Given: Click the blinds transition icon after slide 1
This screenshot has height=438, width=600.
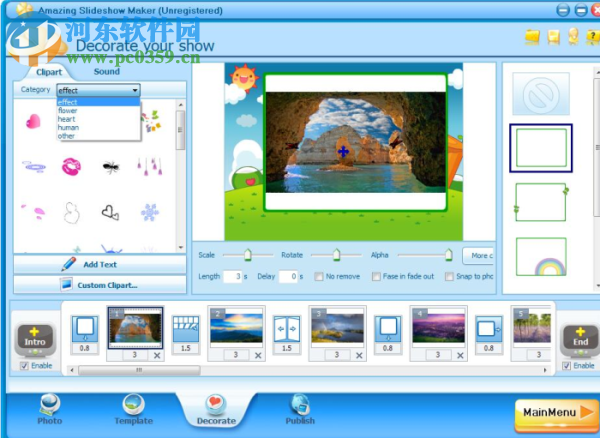Looking at the screenshot, I should point(186,329).
